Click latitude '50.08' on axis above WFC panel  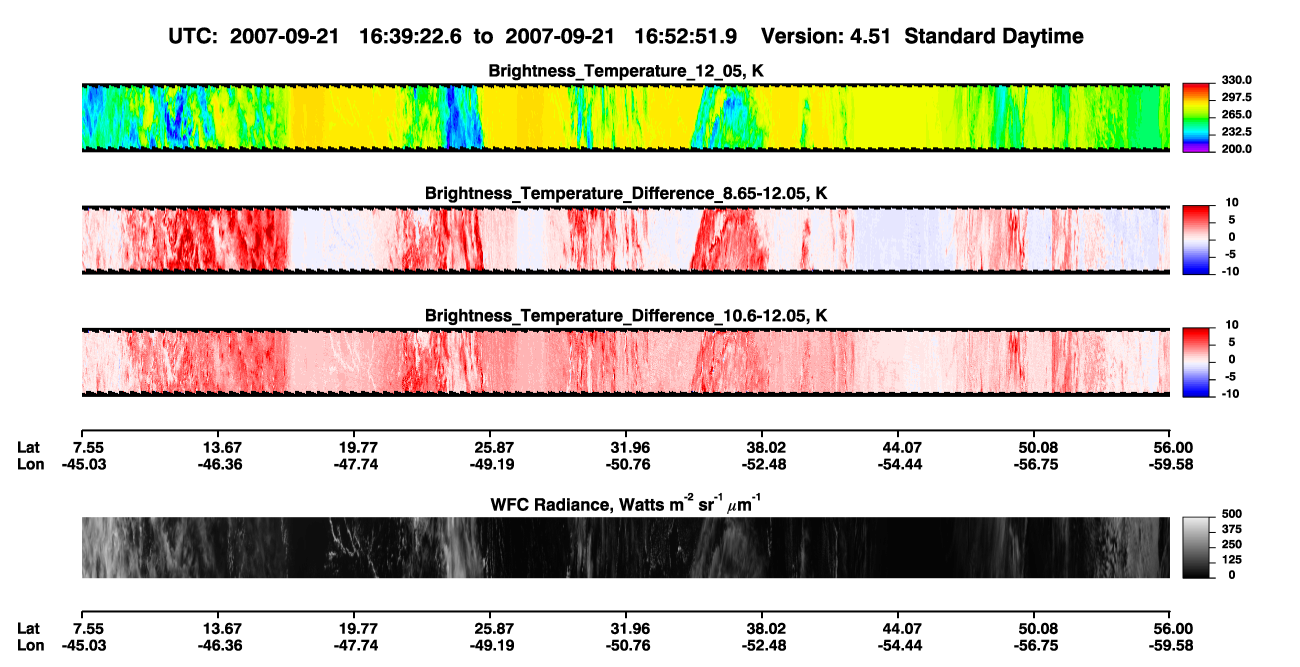pyautogui.click(x=1037, y=447)
